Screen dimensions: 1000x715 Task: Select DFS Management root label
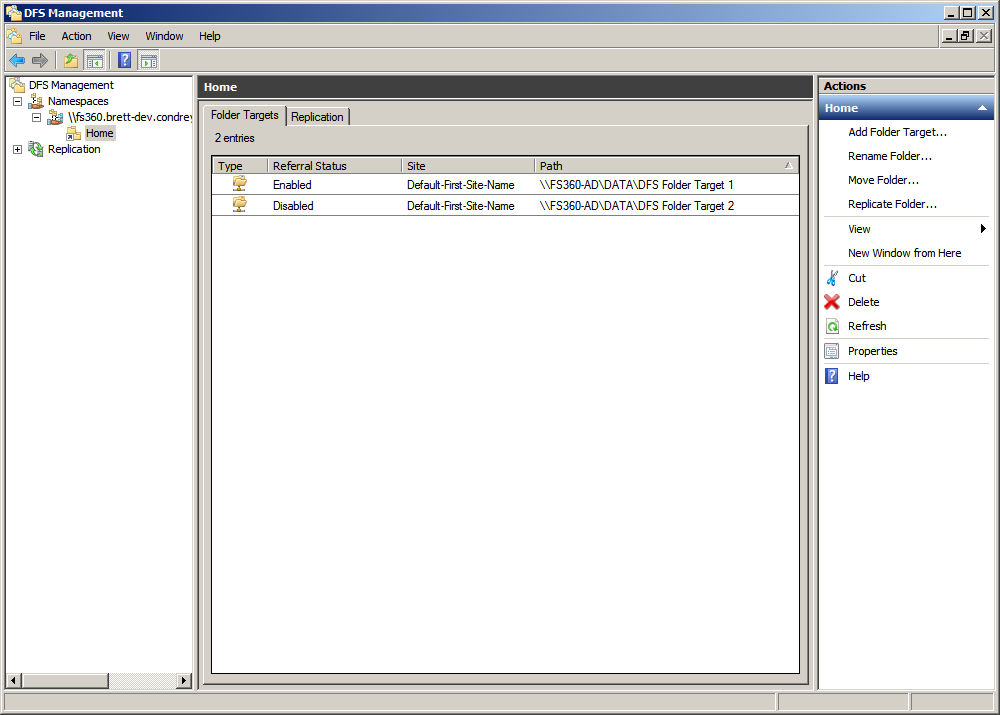[71, 85]
